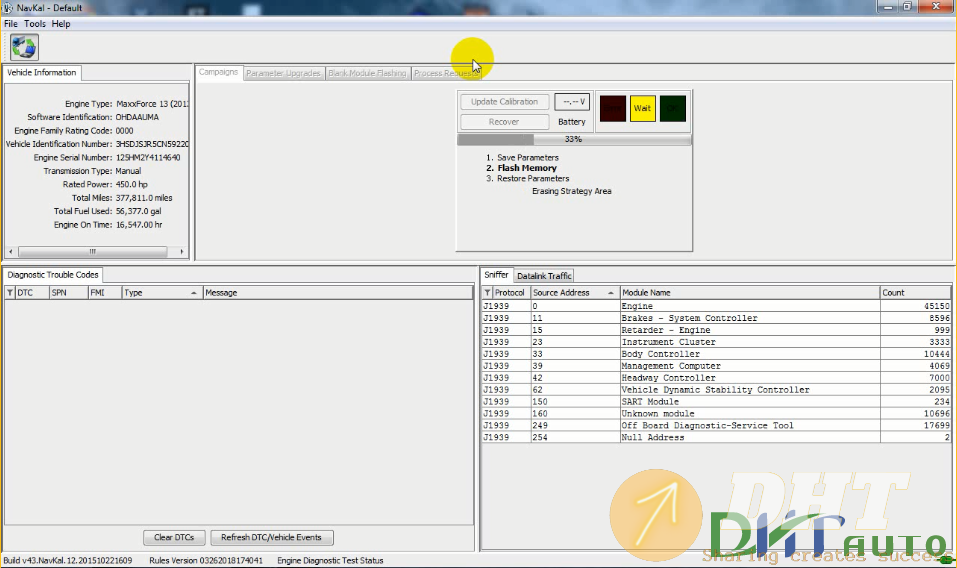The width and height of the screenshot is (957, 568).
Task: Click the globe refresh toolbar icon
Action: pyautogui.click(x=24, y=47)
